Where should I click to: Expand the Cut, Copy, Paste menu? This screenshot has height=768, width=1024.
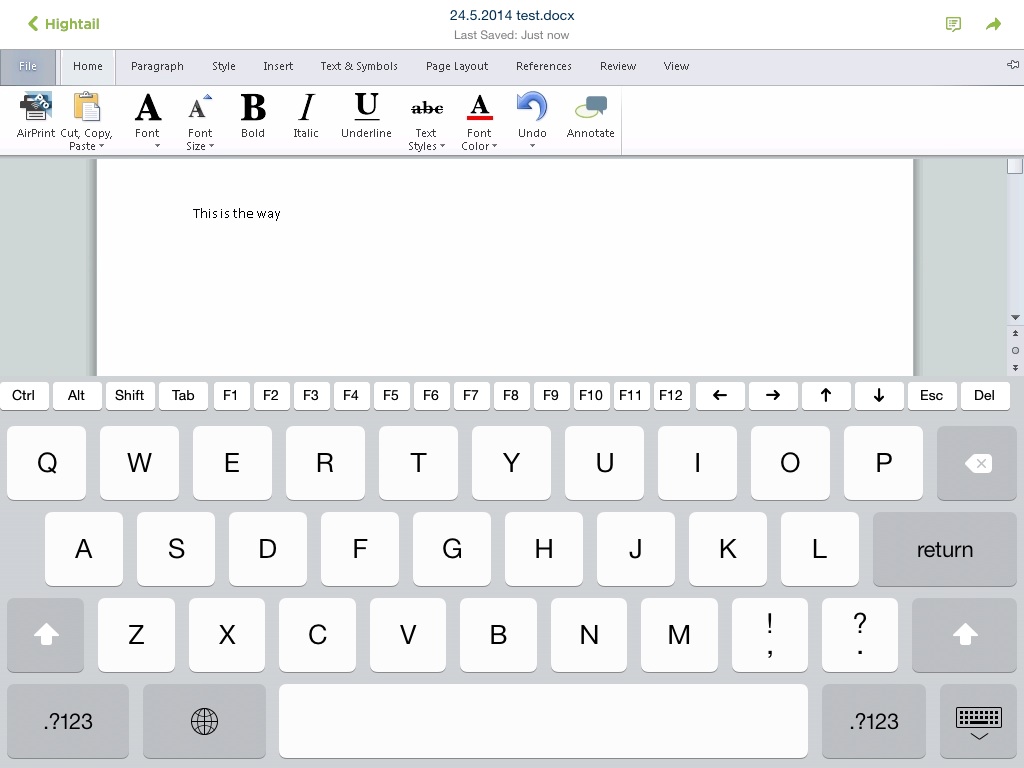click(86, 120)
